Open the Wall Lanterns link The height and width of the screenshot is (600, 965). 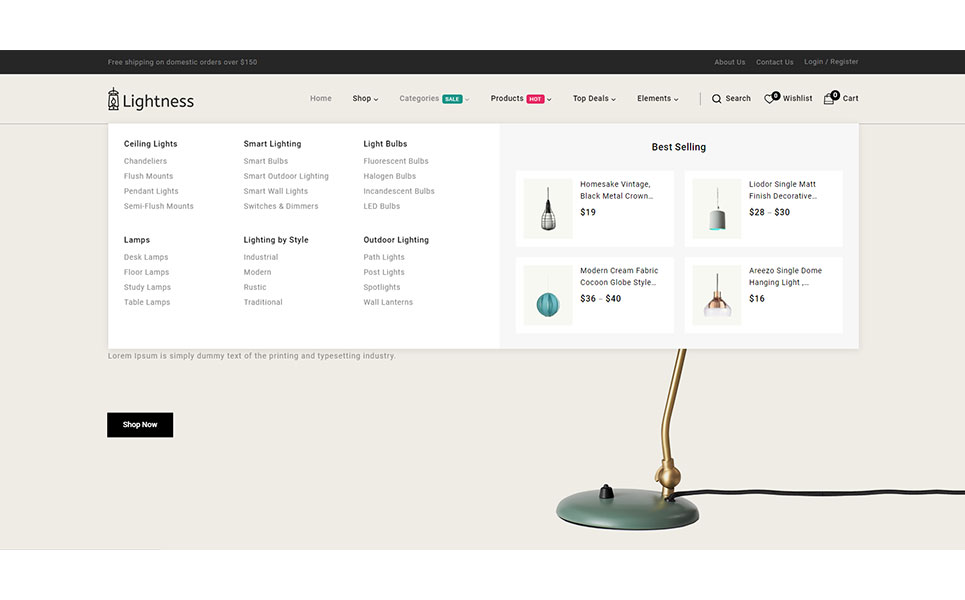coord(388,302)
